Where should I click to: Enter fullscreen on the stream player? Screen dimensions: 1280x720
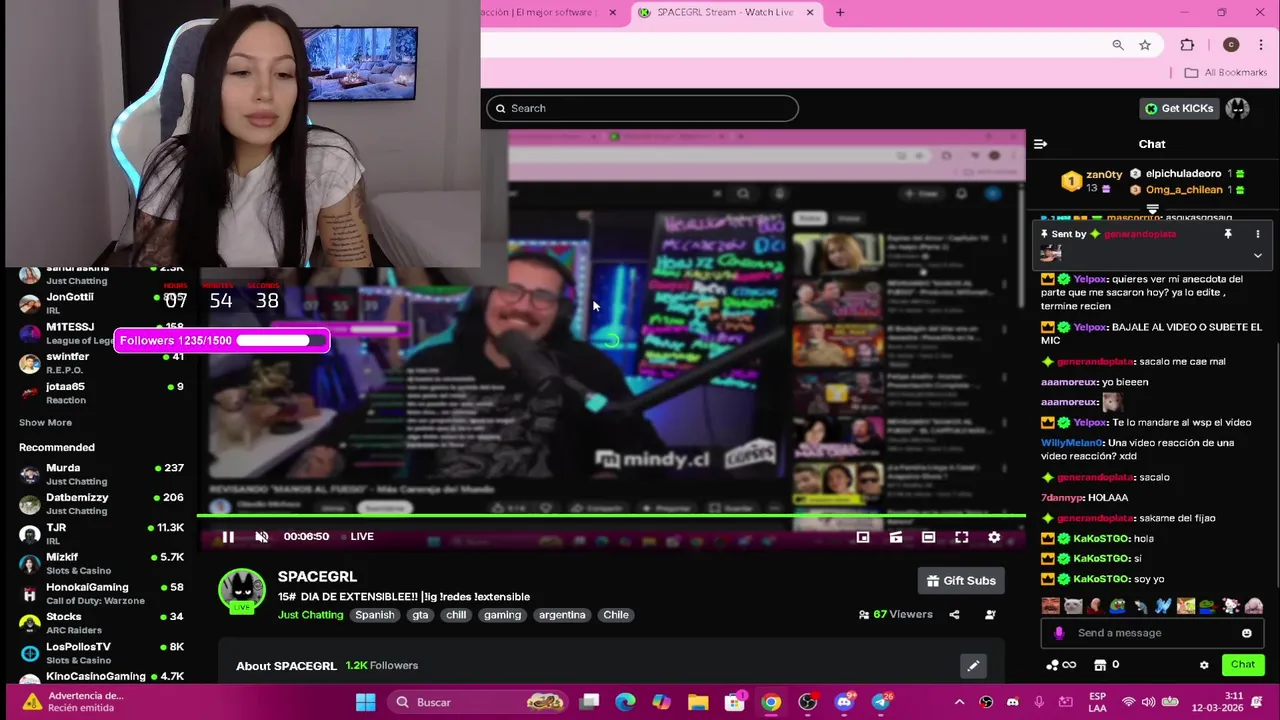click(962, 537)
